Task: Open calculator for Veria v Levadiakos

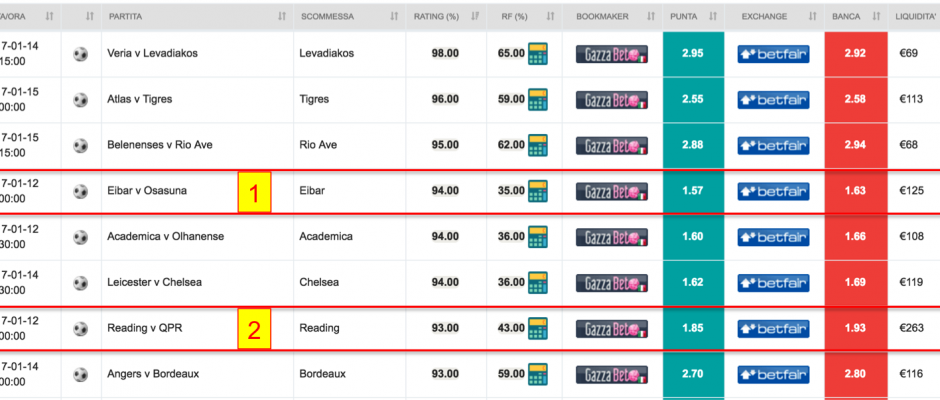Action: tap(540, 54)
